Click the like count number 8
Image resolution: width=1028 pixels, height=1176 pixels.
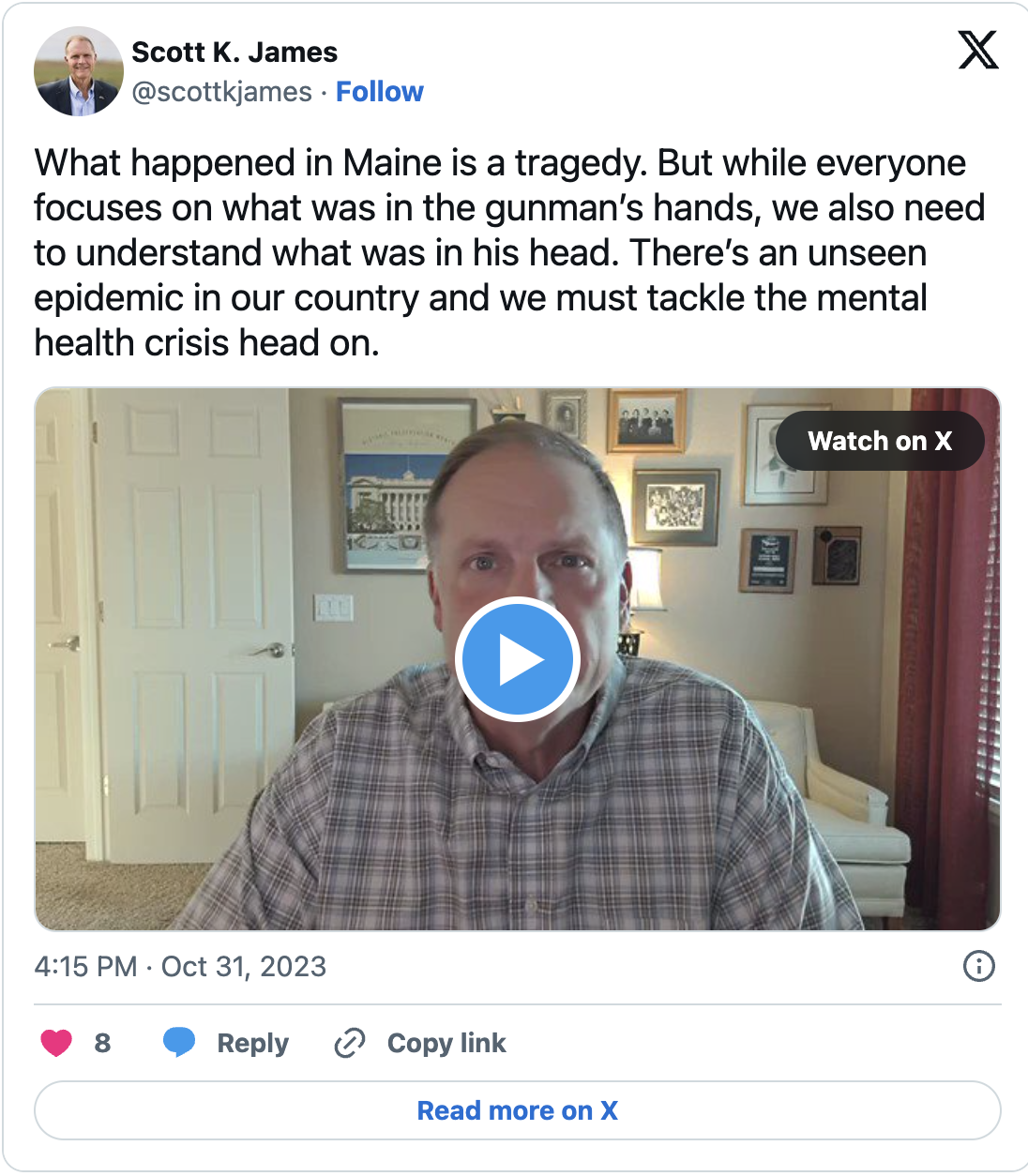102,1043
